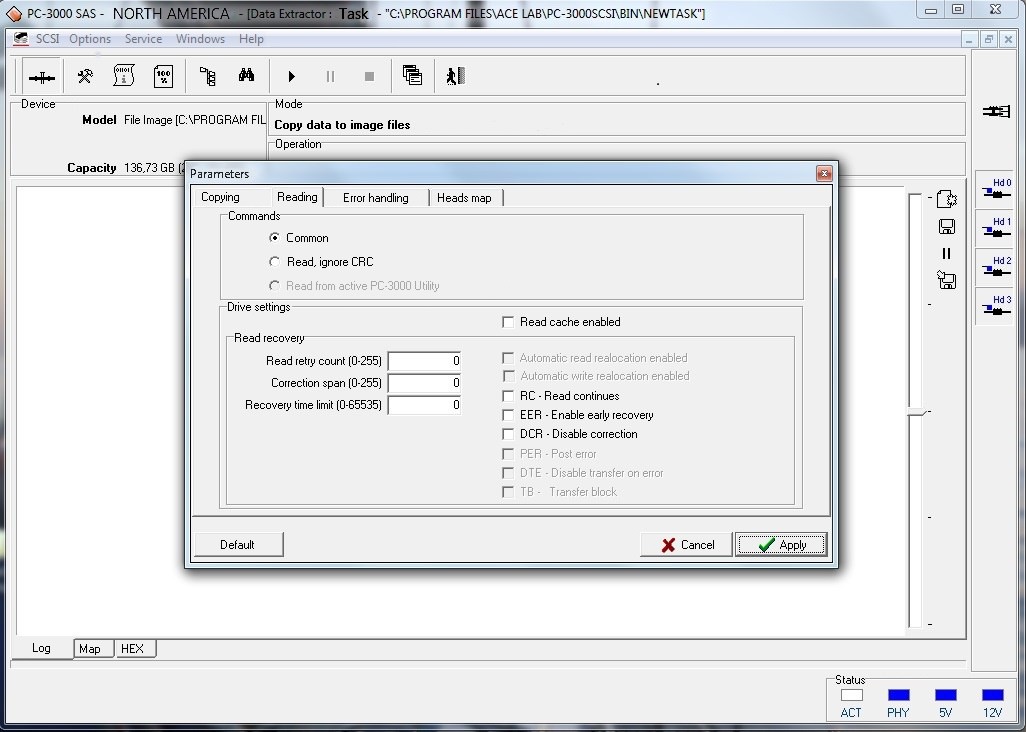1026x732 pixels.
Task: Open the Heads map tab
Action: (464, 198)
